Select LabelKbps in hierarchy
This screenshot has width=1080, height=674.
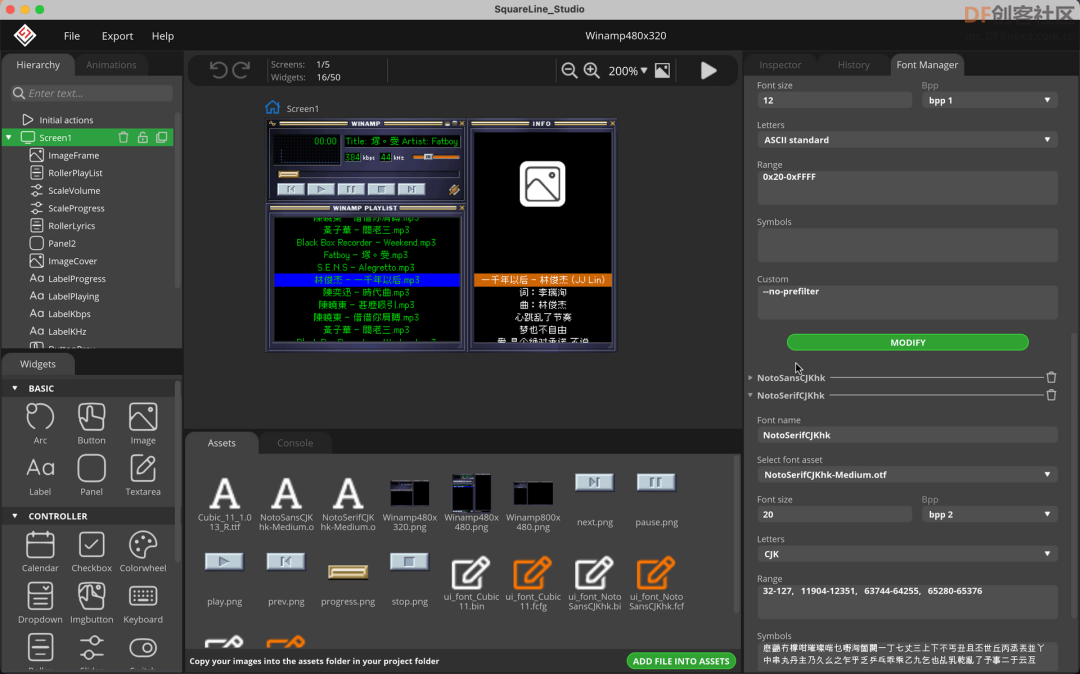69,314
